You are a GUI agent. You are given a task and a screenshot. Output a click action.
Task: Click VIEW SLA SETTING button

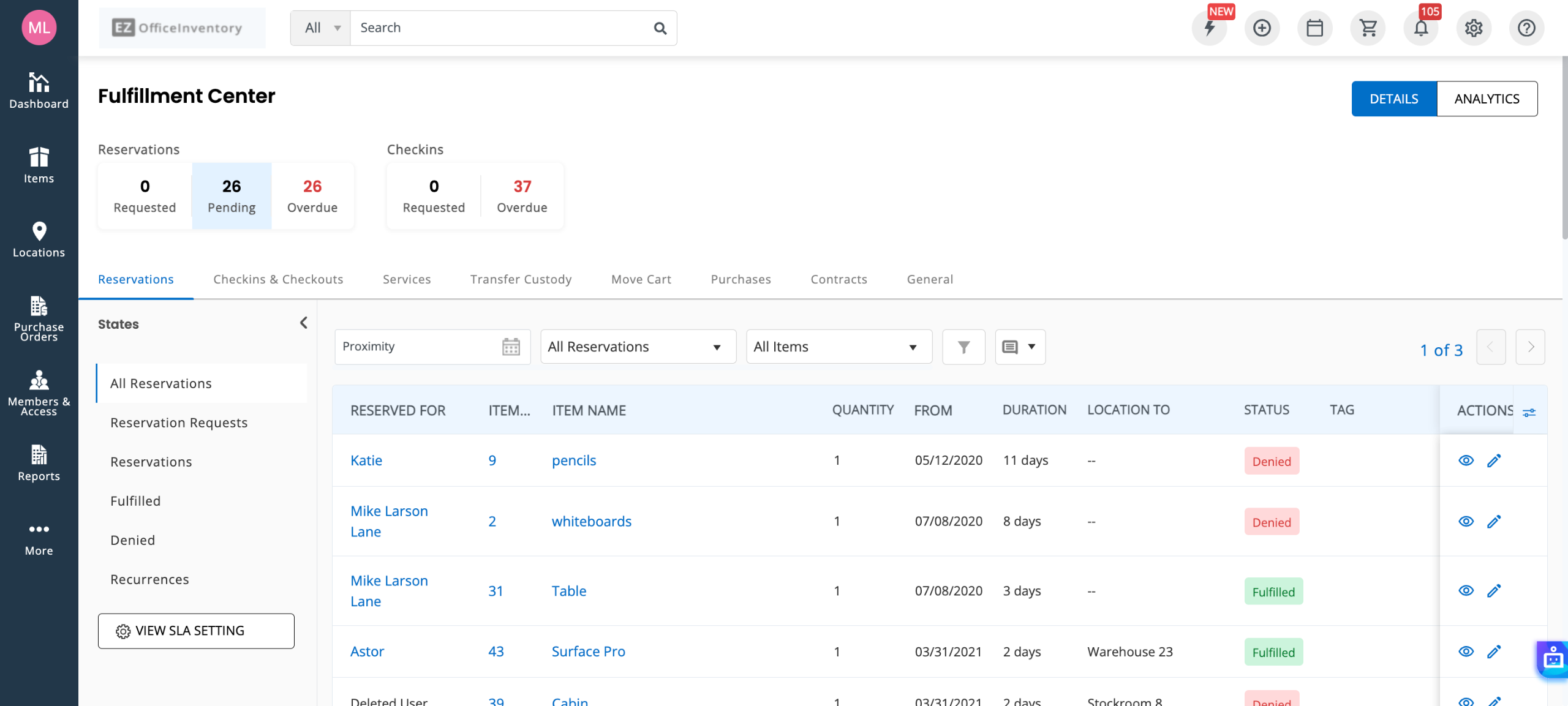click(x=196, y=631)
